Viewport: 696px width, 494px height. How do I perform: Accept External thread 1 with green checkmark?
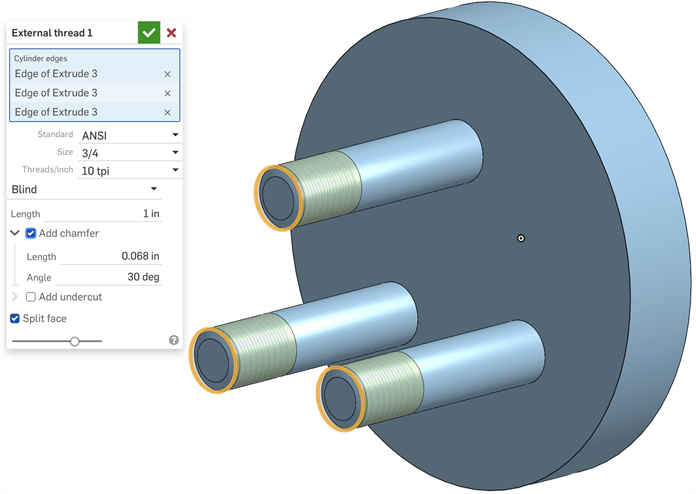pyautogui.click(x=149, y=32)
